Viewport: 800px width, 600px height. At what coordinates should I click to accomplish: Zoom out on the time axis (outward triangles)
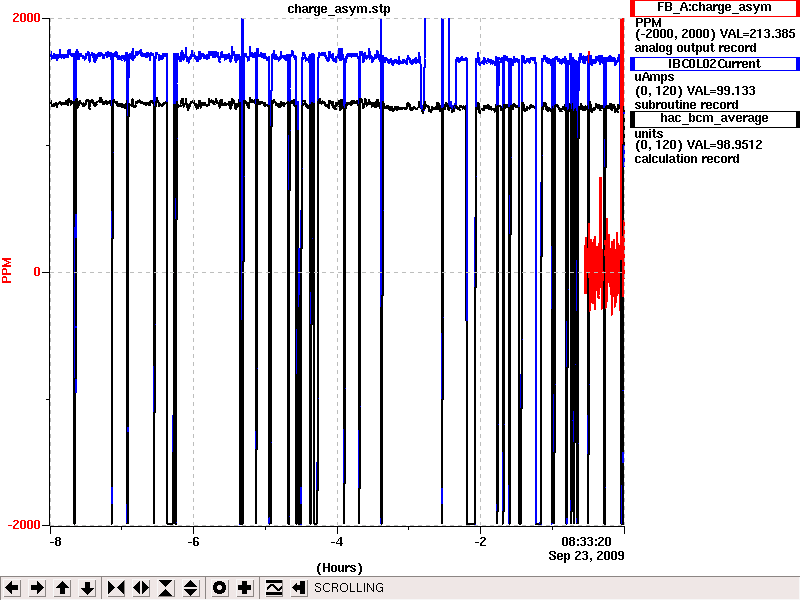pyautogui.click(x=141, y=588)
